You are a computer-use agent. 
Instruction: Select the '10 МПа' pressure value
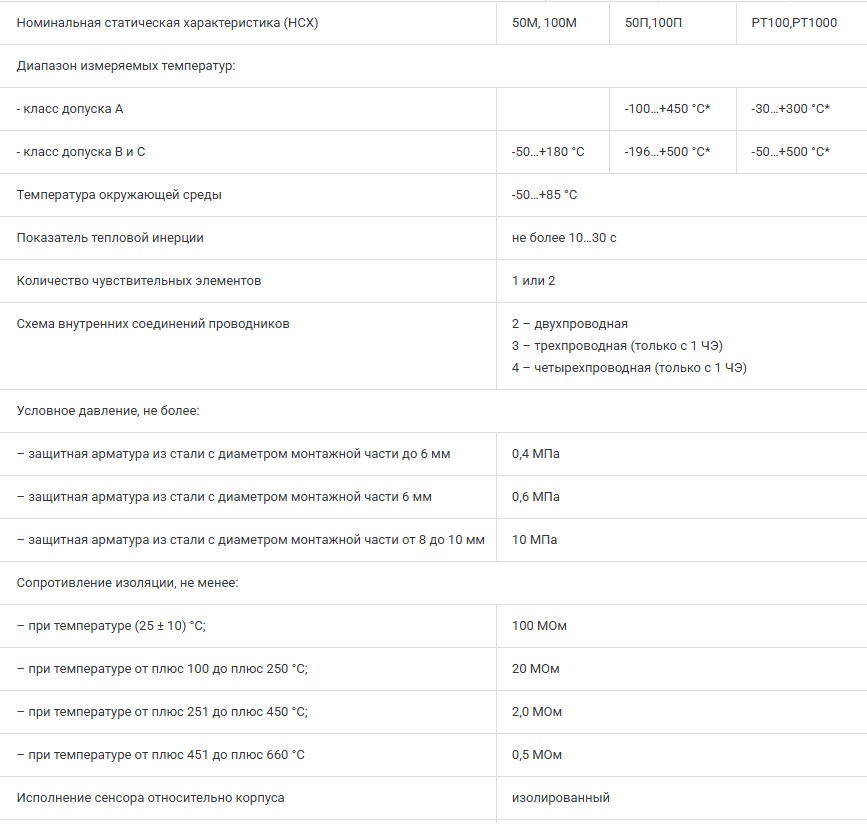[x=535, y=540]
